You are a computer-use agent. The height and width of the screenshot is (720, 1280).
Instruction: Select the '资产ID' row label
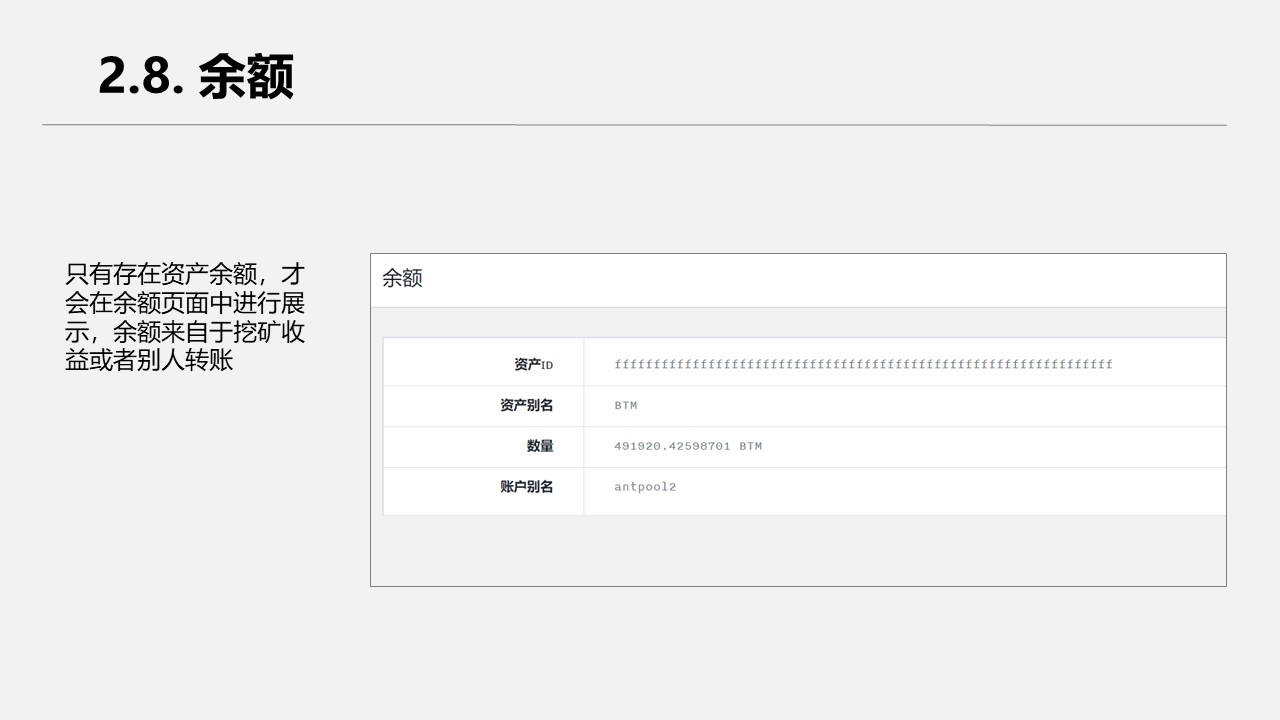coord(533,365)
